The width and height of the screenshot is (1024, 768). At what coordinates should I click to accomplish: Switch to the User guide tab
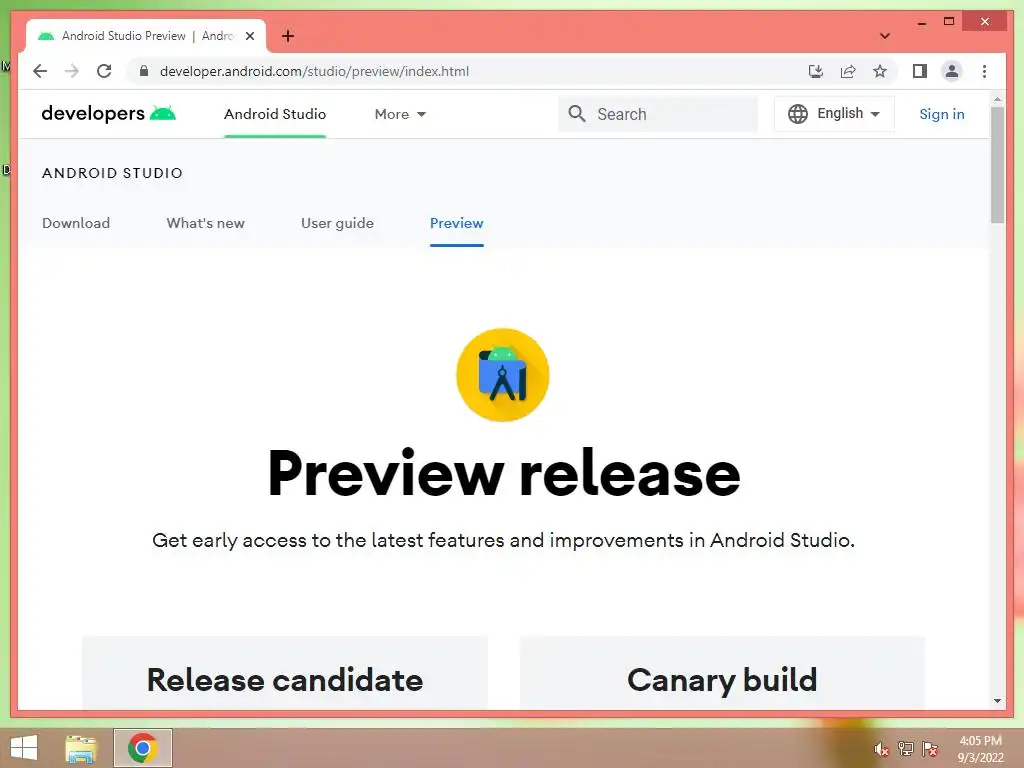pos(338,223)
